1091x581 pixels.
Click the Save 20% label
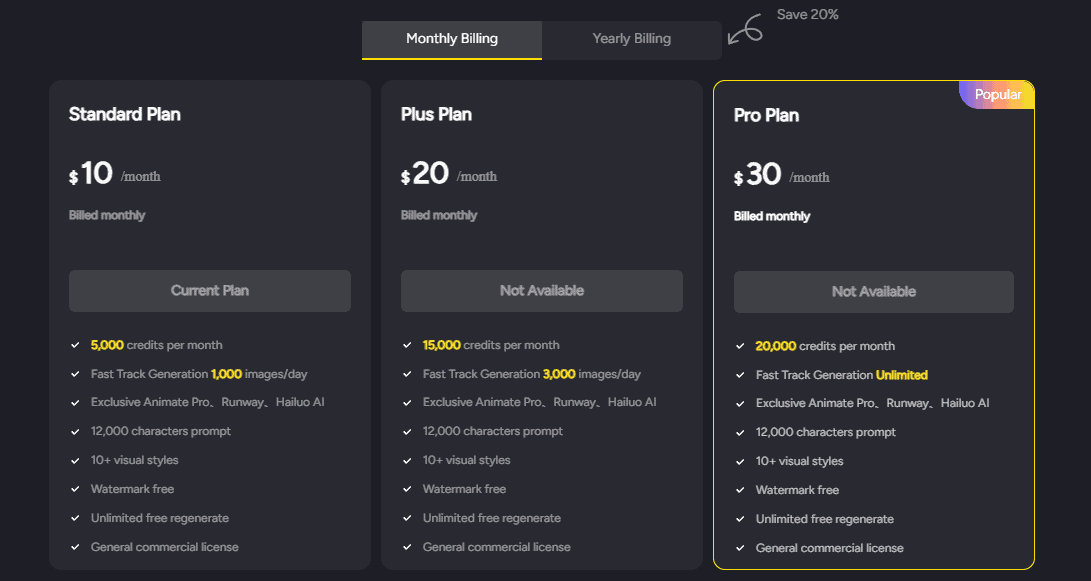807,15
